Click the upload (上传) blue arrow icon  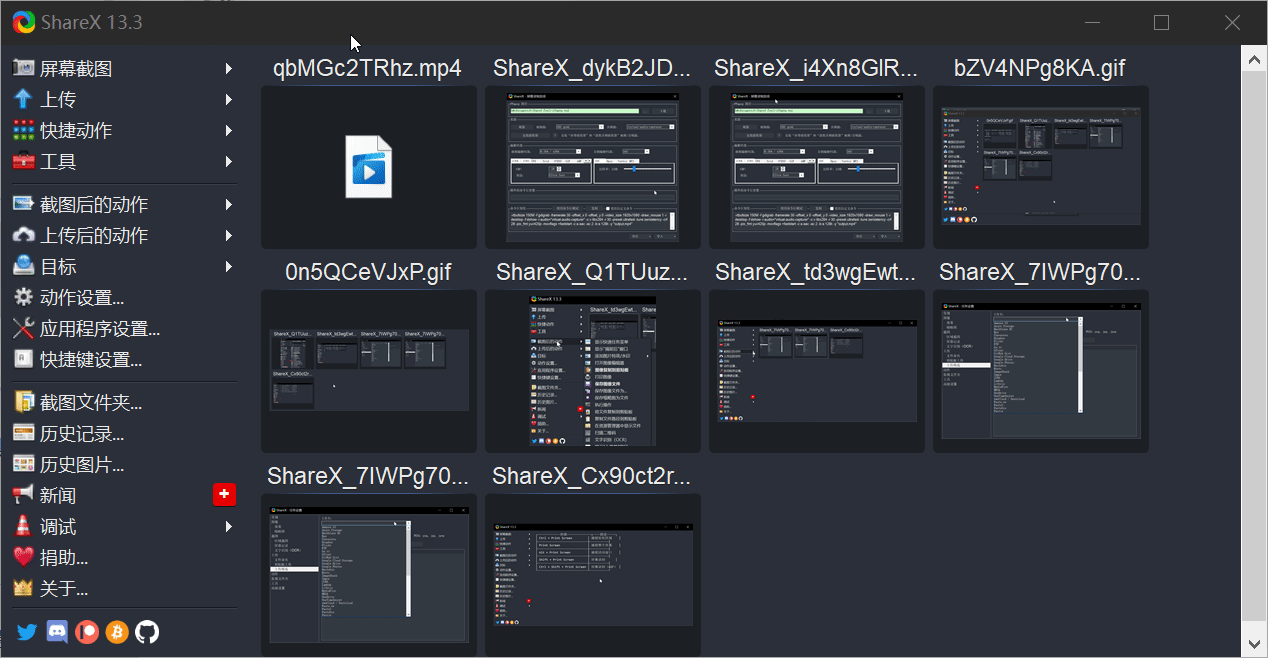pyautogui.click(x=24, y=99)
